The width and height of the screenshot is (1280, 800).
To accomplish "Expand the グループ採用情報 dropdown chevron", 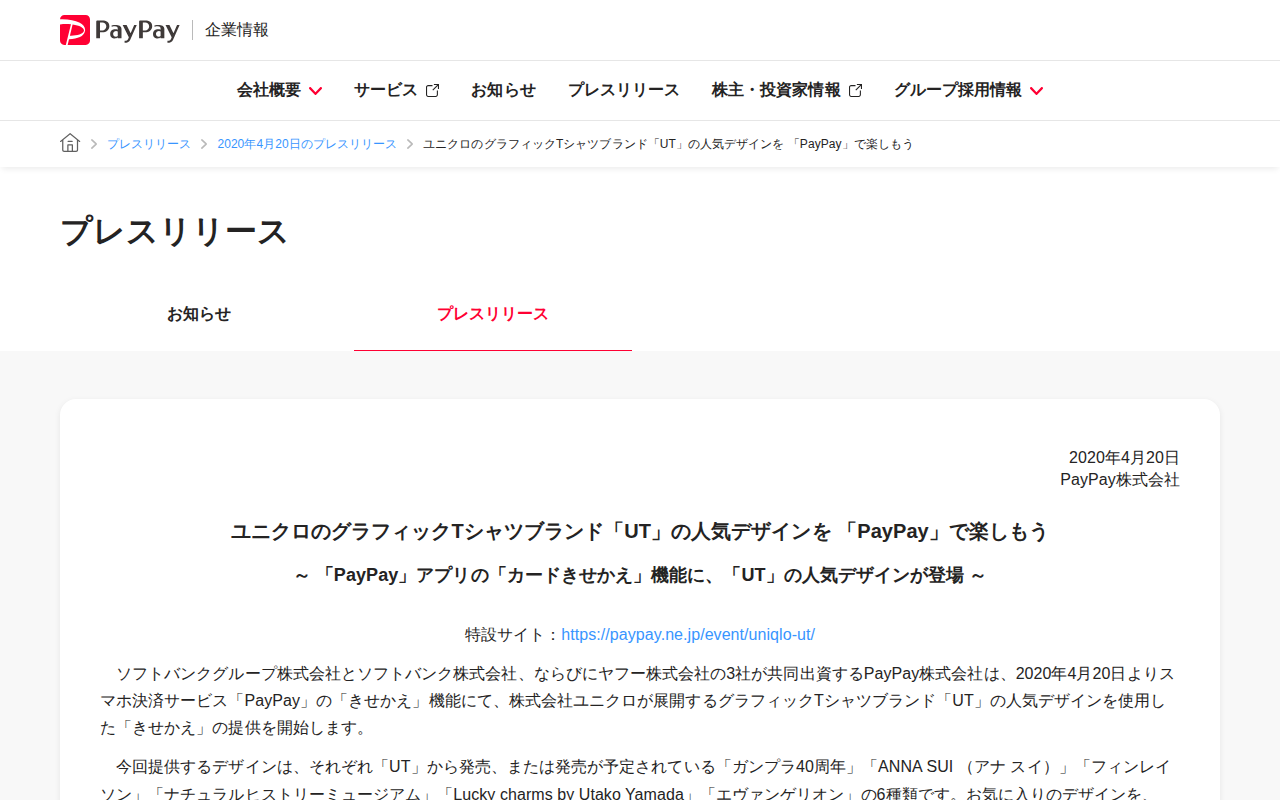I will coord(1036,91).
